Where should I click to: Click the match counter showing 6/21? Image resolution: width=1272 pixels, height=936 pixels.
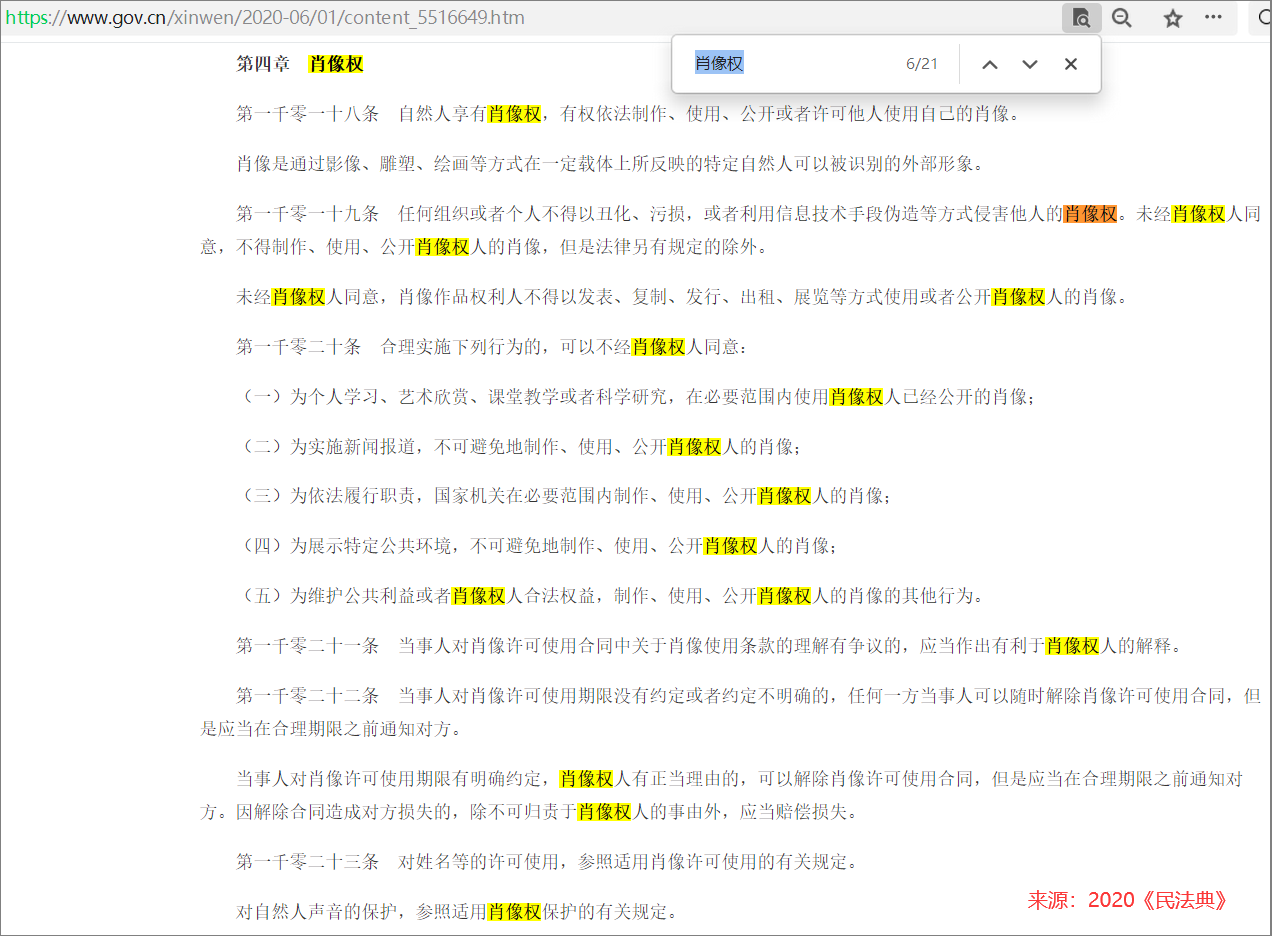tap(921, 62)
